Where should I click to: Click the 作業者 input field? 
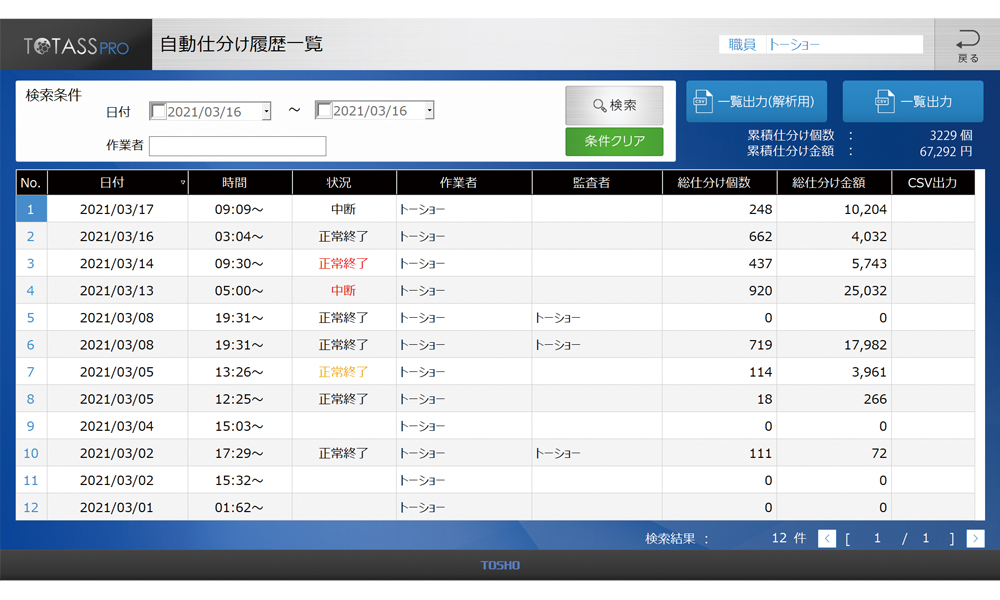(x=237, y=146)
